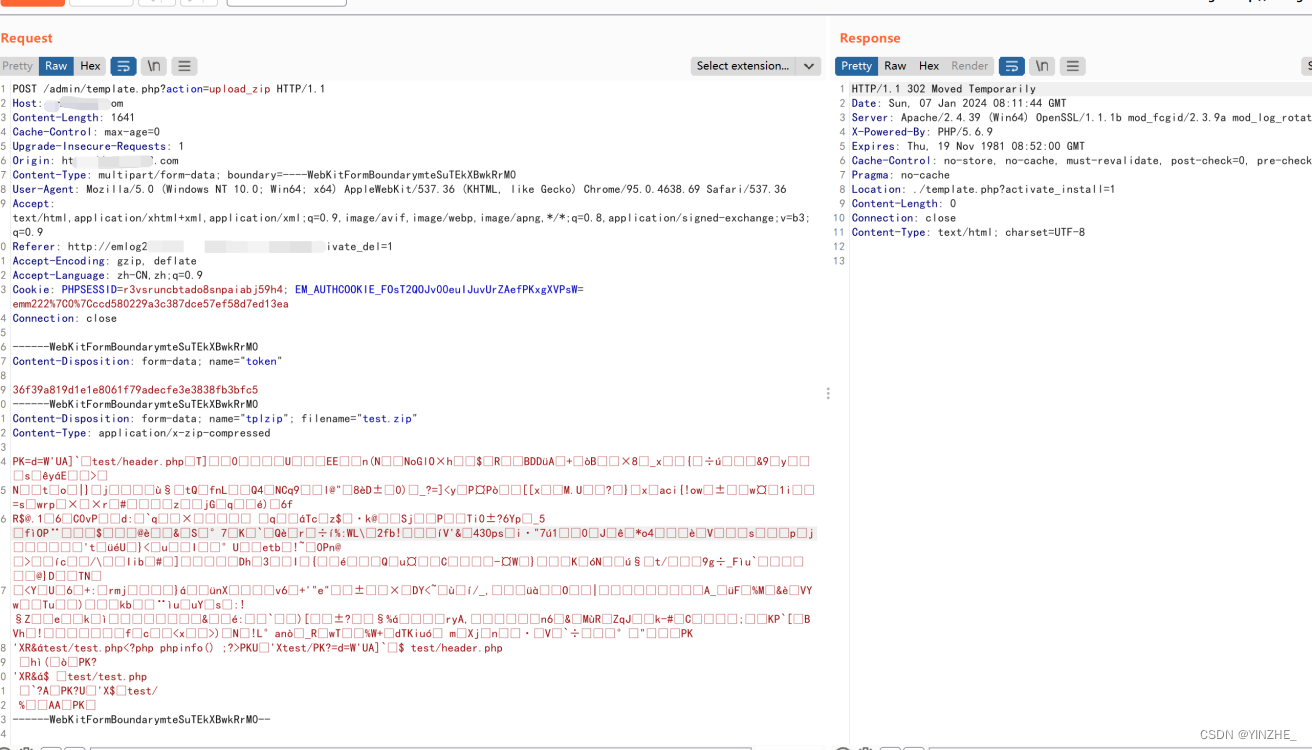
Task: Click the User-Agent Mozilla/5.0 header line
Action: [x=399, y=189]
